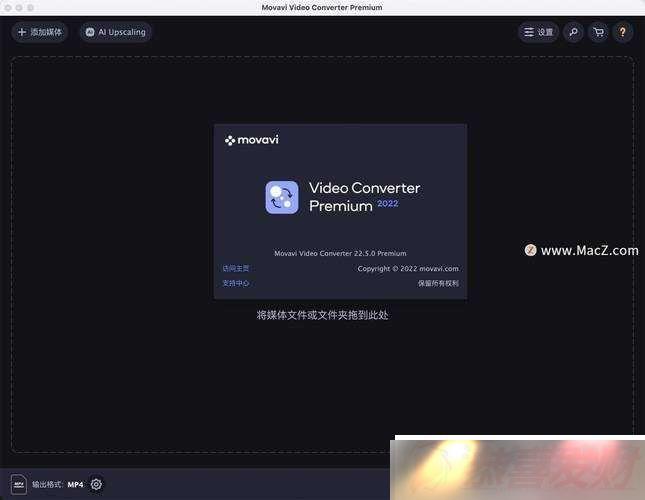Click the MP4 output format file icon
645x500 pixels.
19,484
